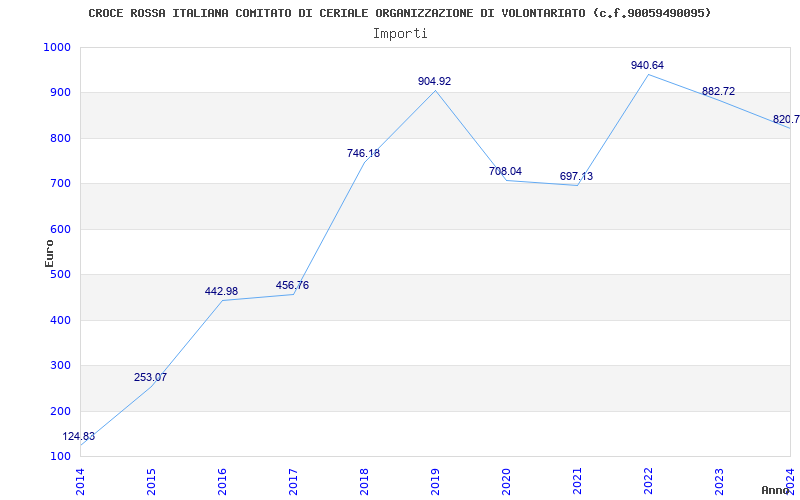Click the 500 y-axis tick label
This screenshot has width=800, height=500.
(60, 274)
